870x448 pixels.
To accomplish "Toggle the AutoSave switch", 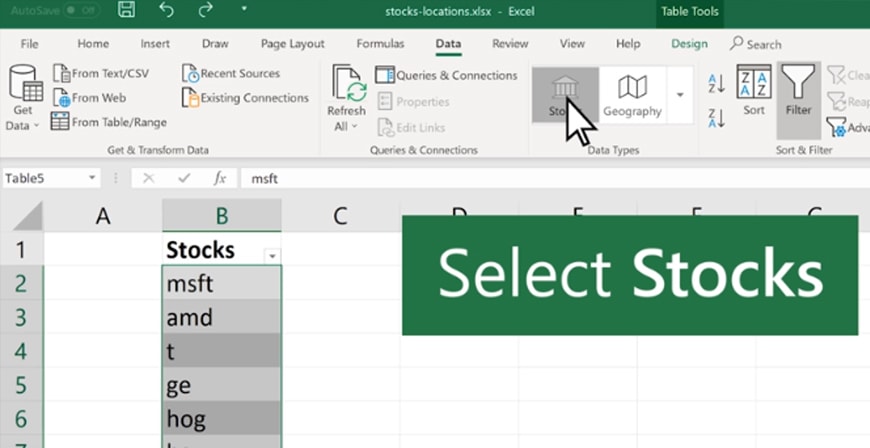I will point(83,11).
